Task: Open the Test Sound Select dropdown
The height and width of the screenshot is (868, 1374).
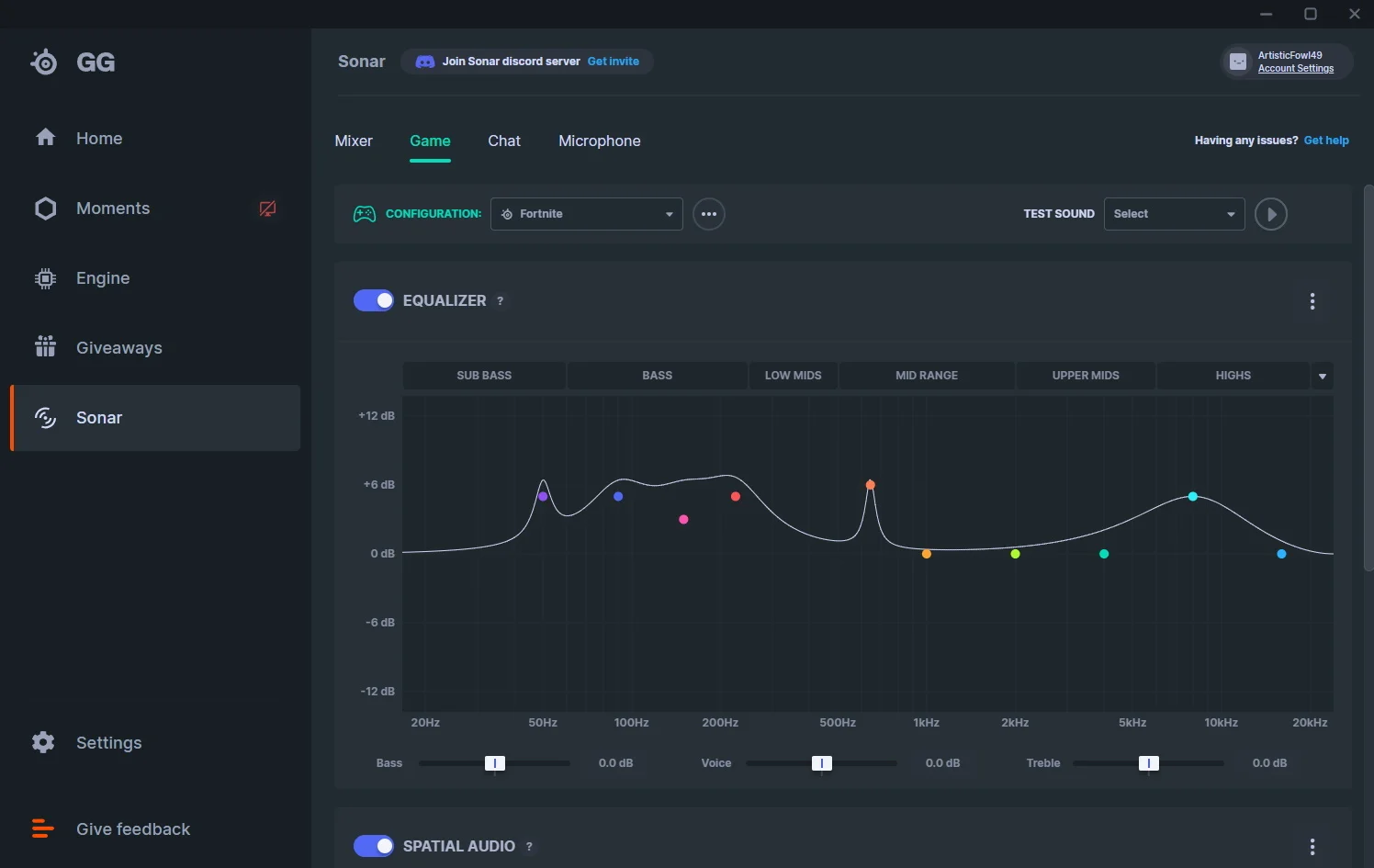Action: [1175, 214]
